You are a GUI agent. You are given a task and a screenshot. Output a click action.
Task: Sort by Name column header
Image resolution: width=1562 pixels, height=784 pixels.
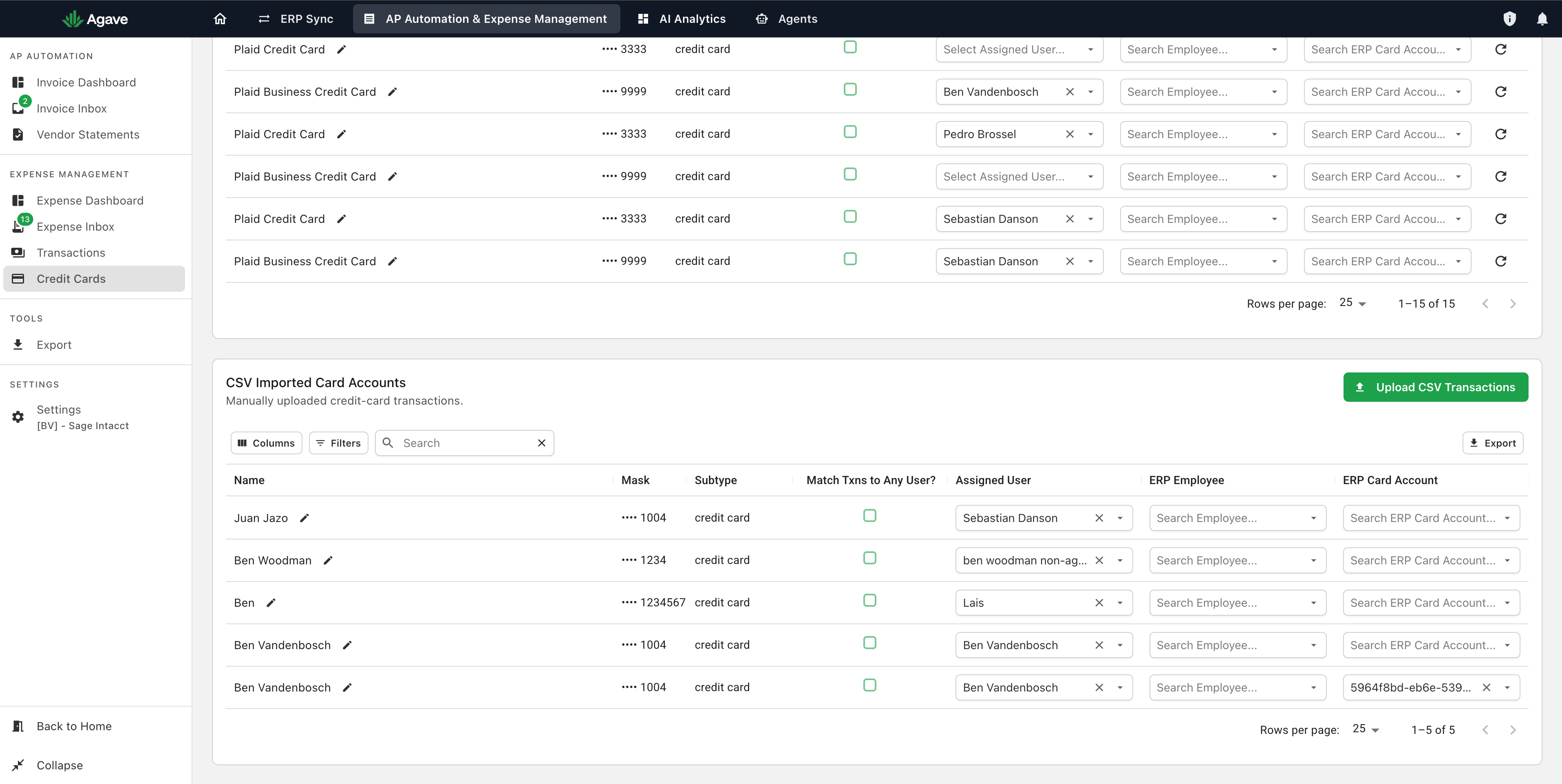point(249,480)
